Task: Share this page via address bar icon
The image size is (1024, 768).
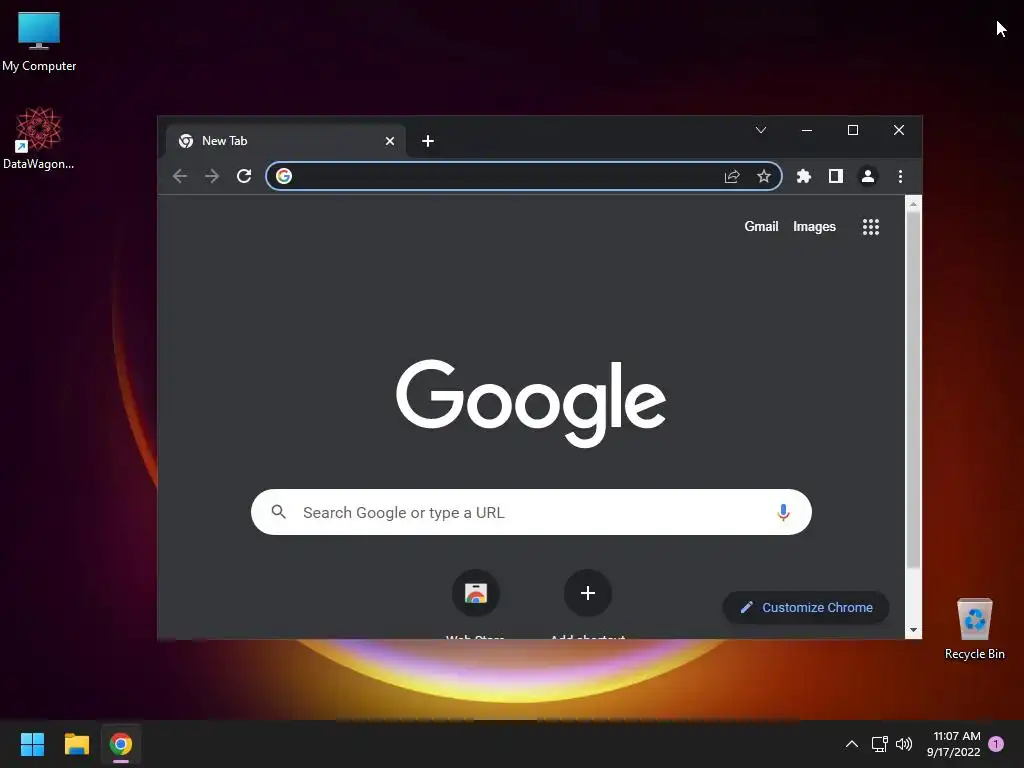Action: tap(732, 176)
